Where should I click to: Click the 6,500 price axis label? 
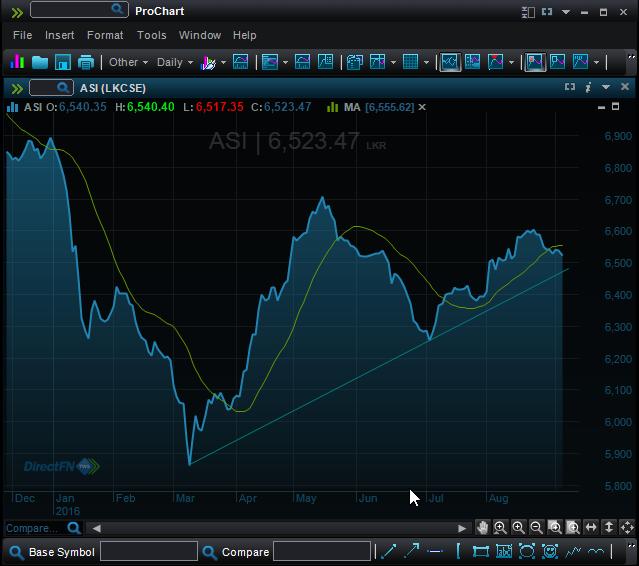pos(618,264)
